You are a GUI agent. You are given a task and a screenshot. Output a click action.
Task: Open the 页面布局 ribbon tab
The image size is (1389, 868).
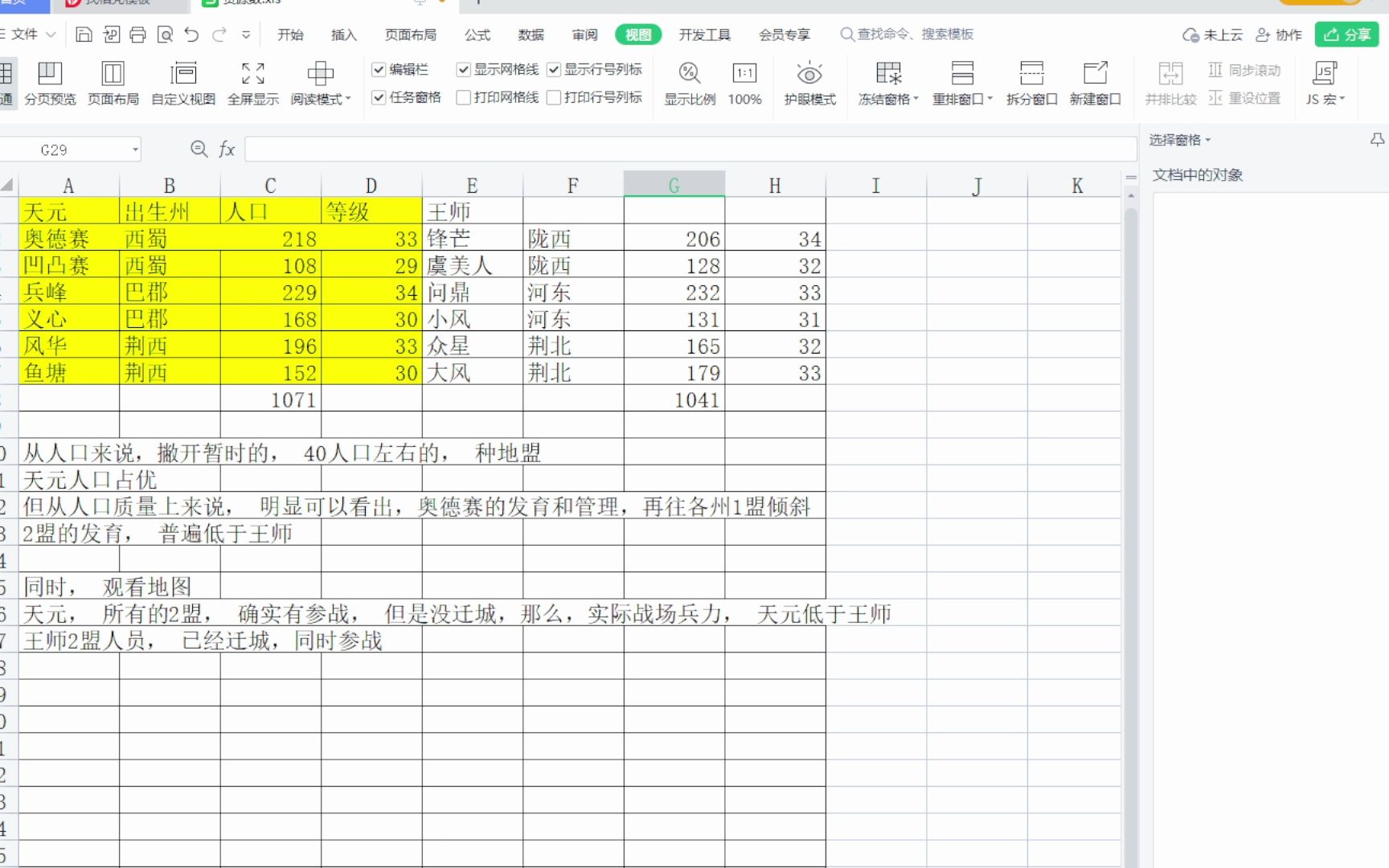[410, 35]
